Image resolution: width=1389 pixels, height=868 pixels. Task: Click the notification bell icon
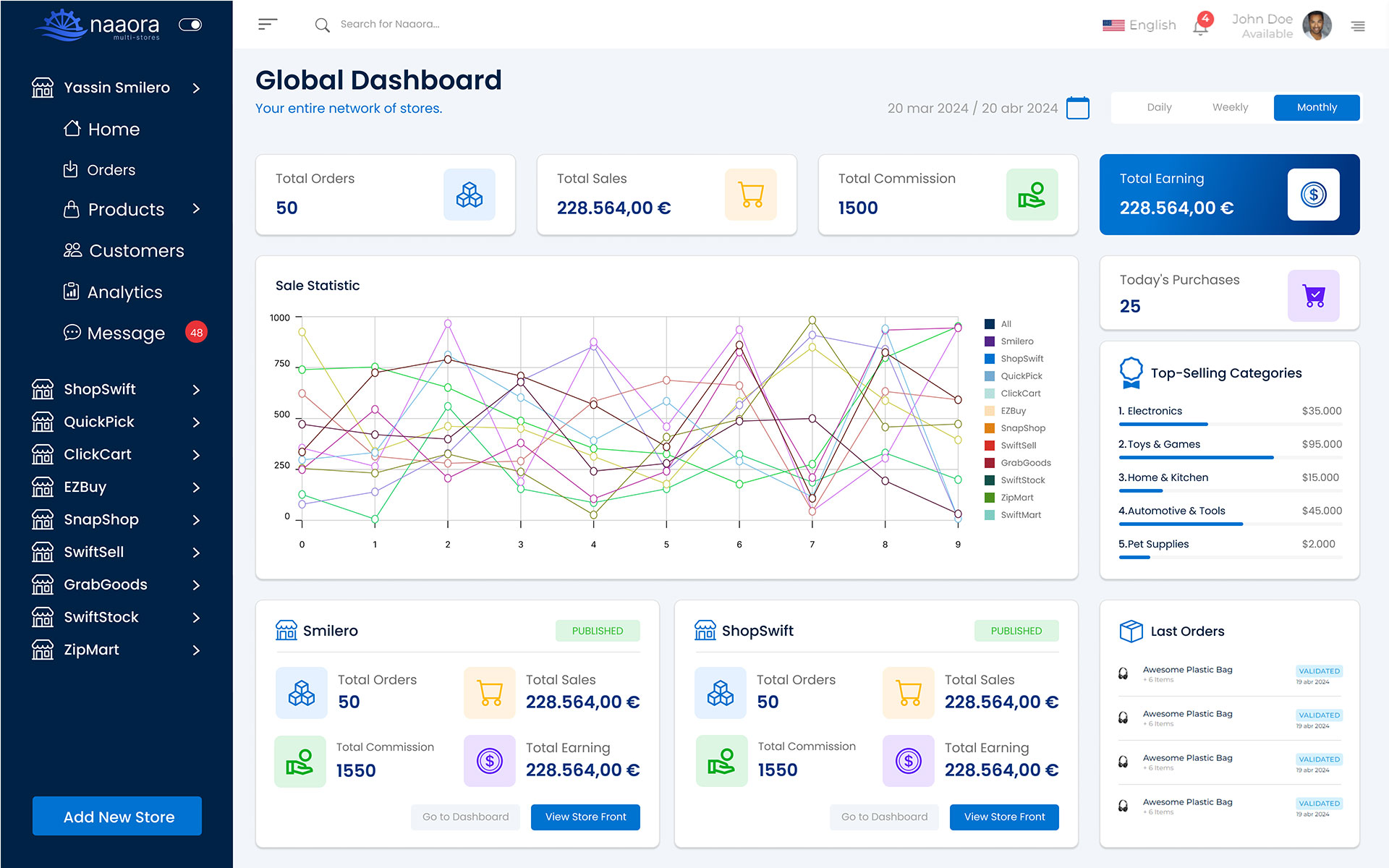tap(1201, 27)
